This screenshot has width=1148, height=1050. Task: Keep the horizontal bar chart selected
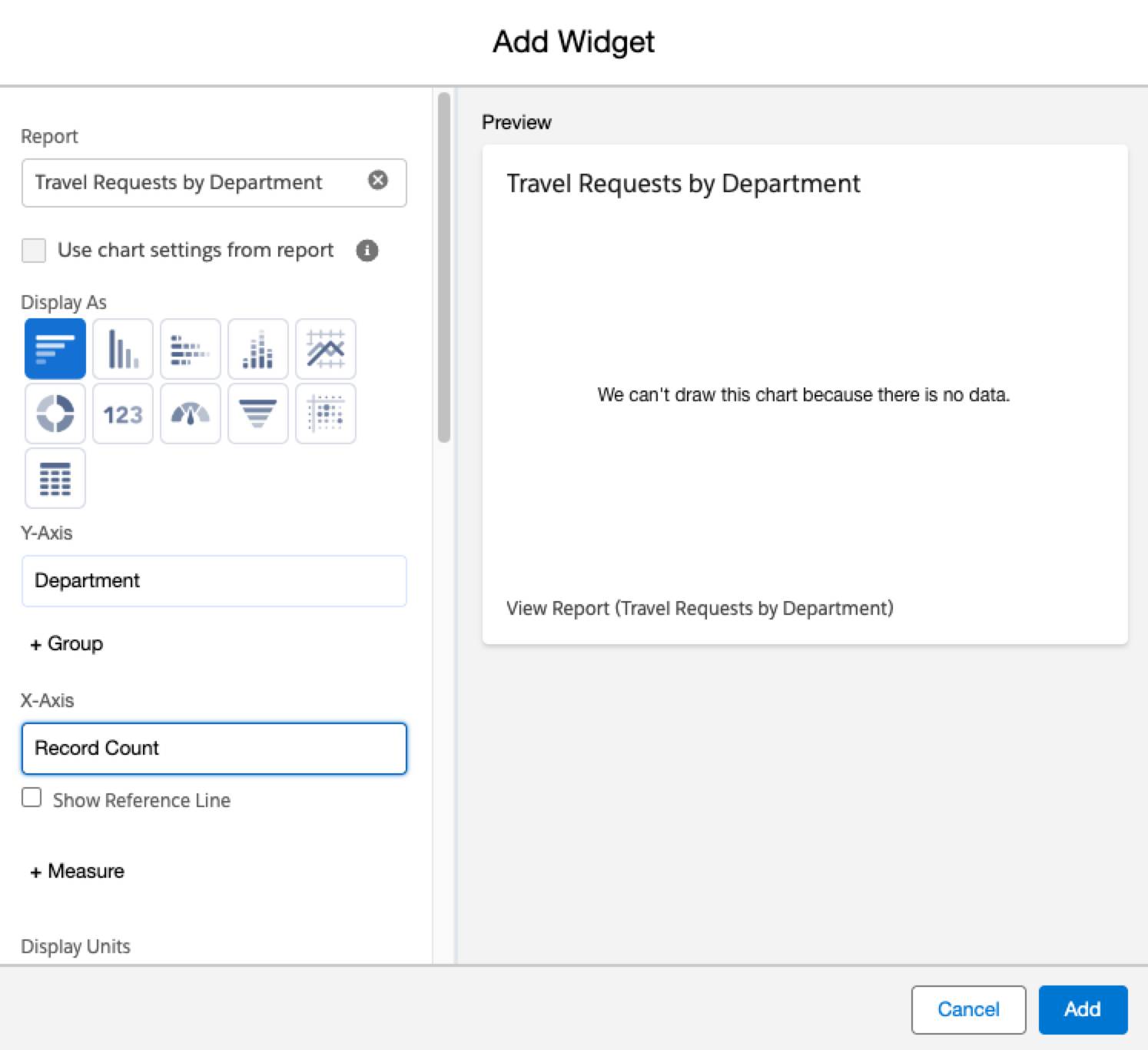coord(55,348)
